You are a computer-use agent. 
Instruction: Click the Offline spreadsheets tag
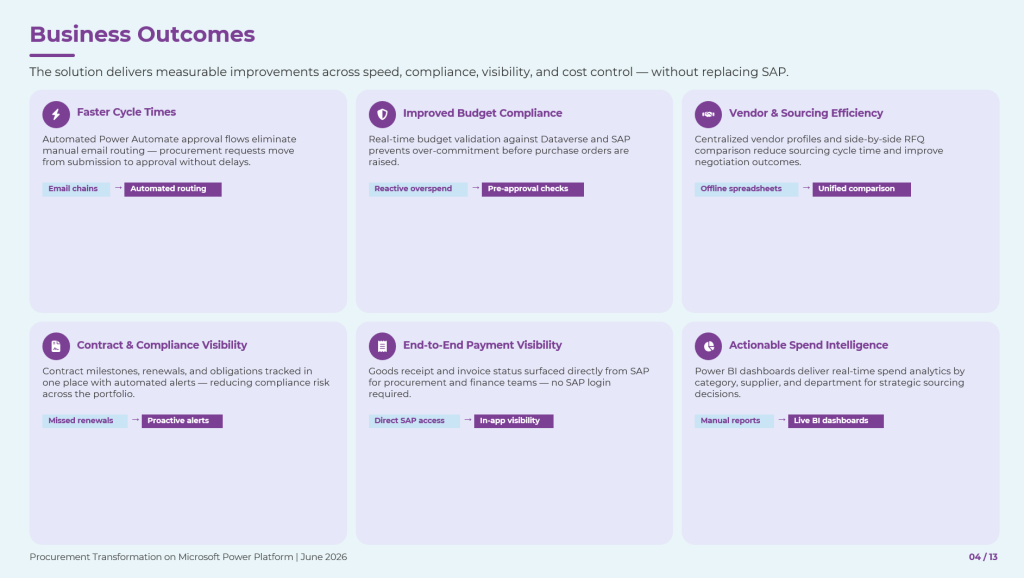[746, 189]
